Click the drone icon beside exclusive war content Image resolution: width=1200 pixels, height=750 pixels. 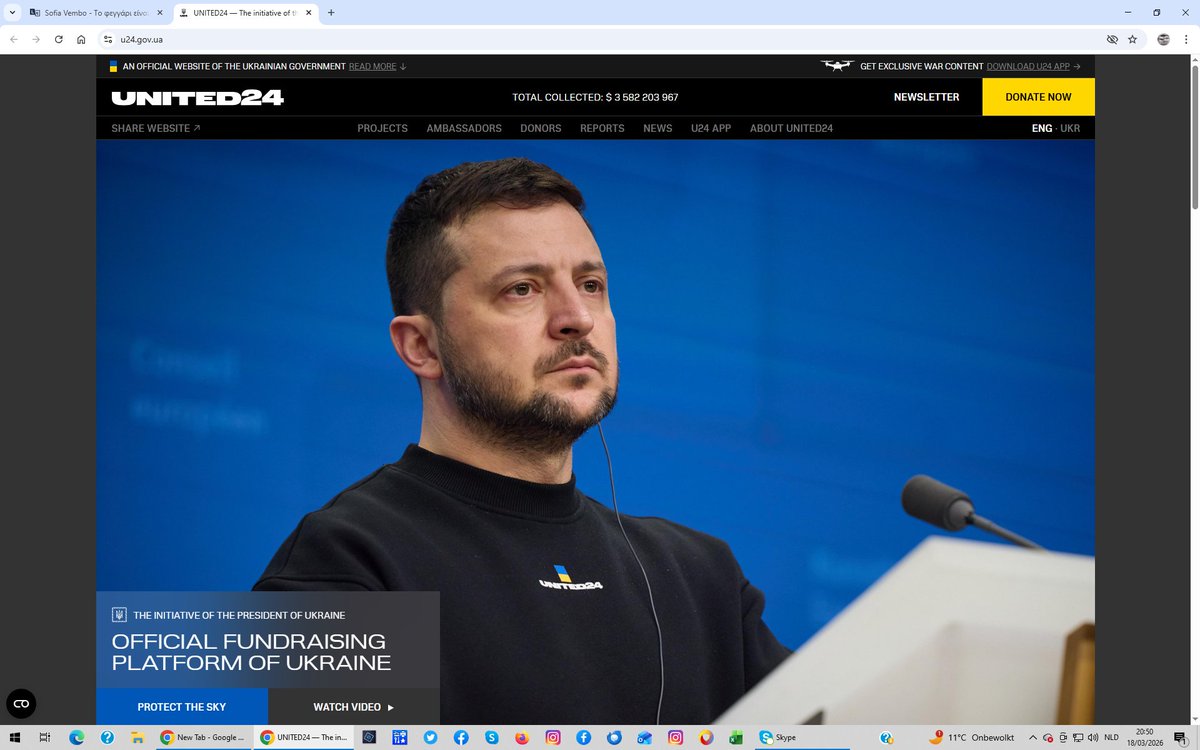click(x=837, y=66)
